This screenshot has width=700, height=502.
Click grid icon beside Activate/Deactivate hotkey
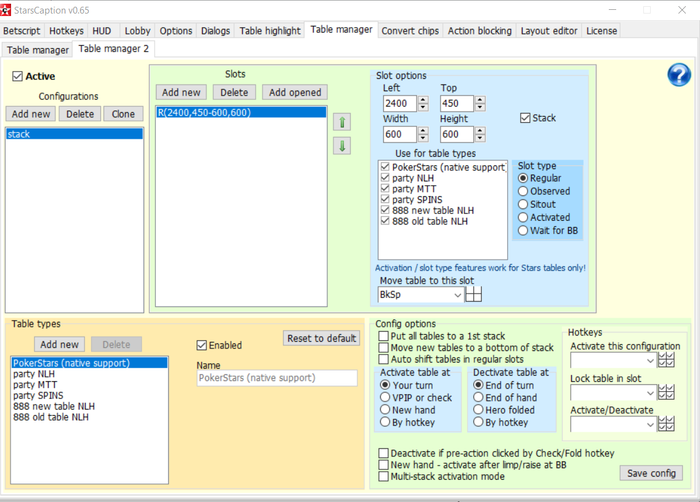tap(666, 424)
